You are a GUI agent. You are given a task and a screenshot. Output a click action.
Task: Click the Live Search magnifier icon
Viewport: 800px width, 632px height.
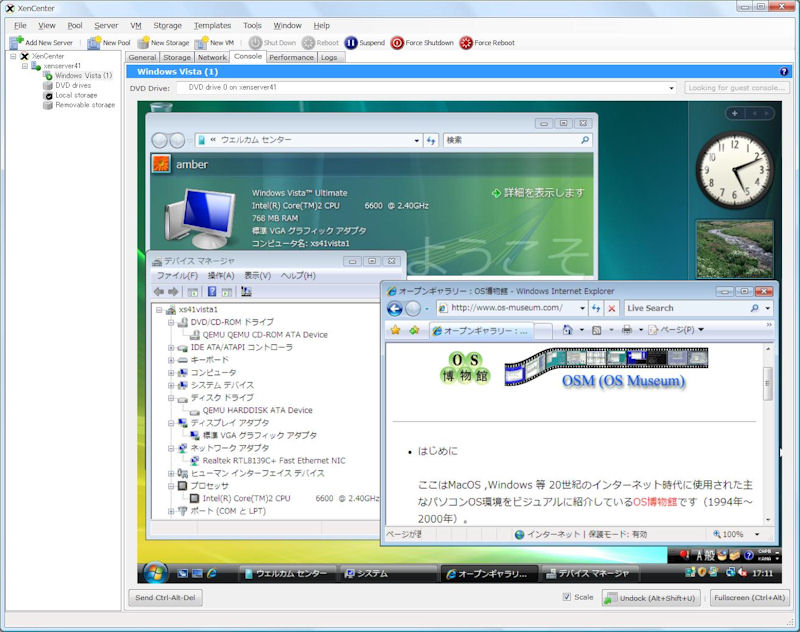point(755,308)
